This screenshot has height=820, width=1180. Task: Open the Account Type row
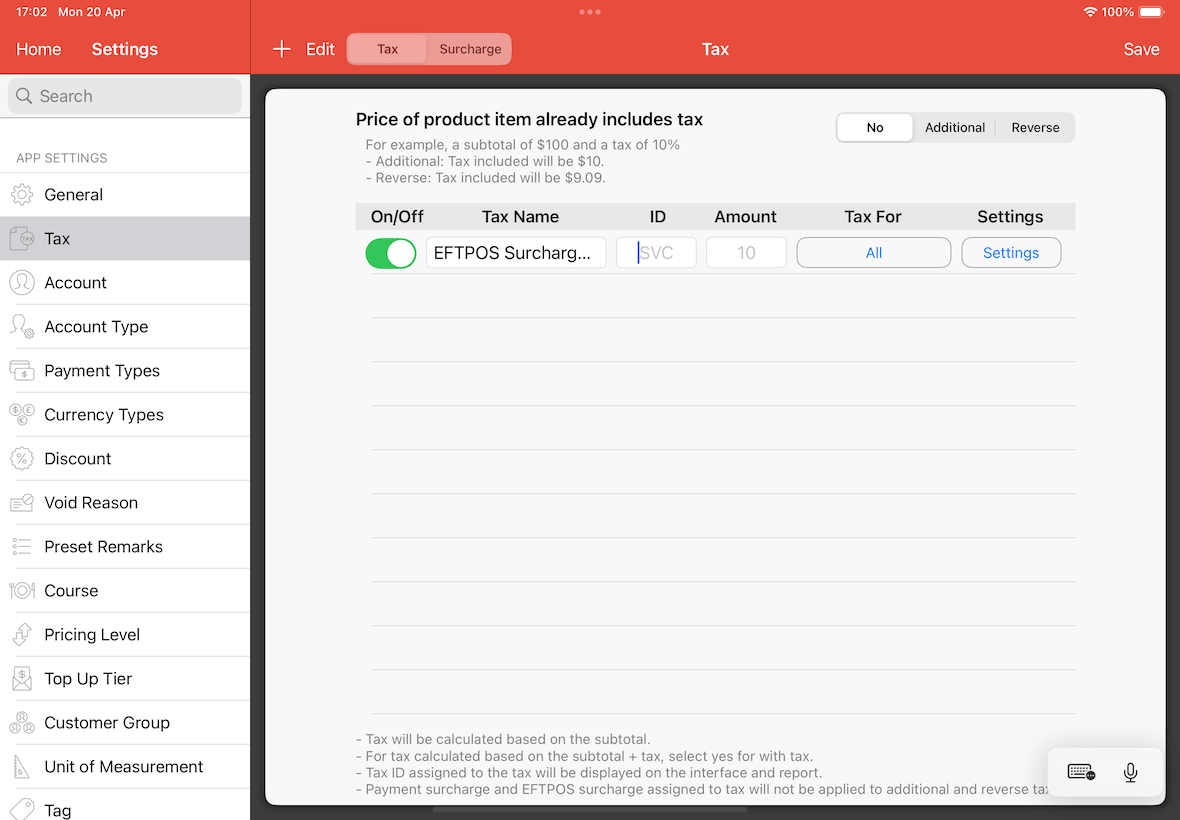125,326
